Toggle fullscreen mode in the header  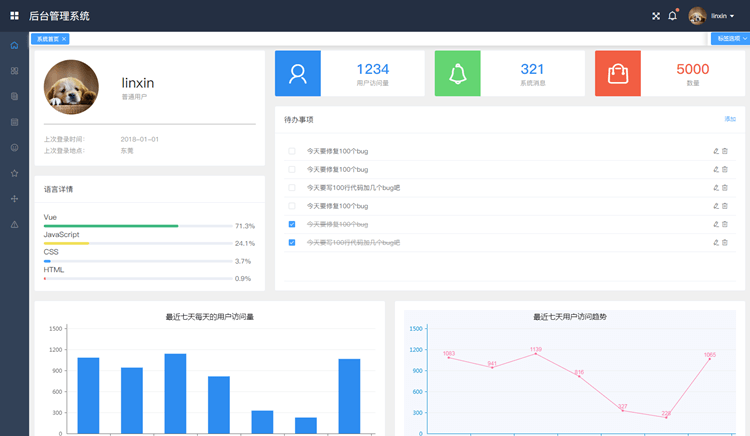(x=656, y=16)
